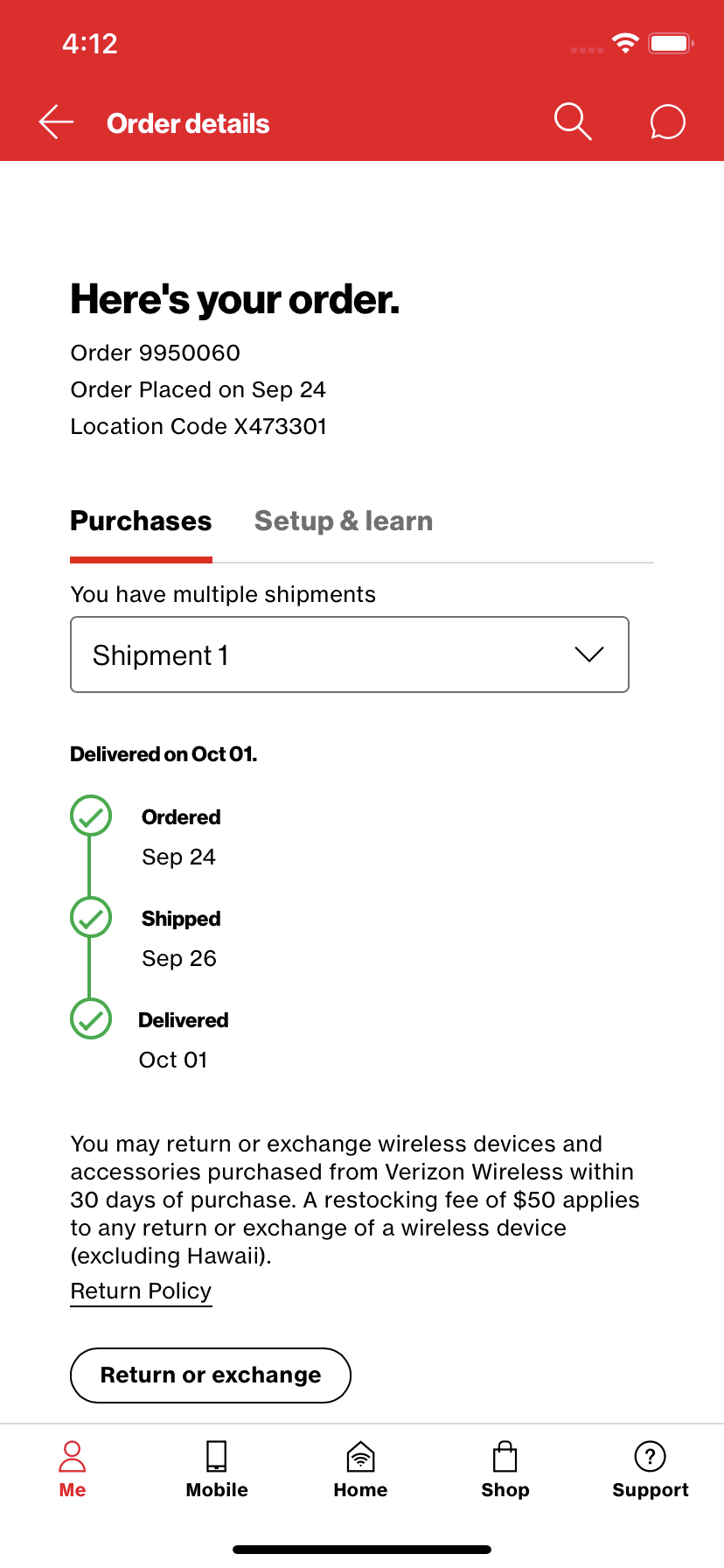Expand the Shipment 1 dropdown
The width and height of the screenshot is (724, 1568).
click(349, 654)
